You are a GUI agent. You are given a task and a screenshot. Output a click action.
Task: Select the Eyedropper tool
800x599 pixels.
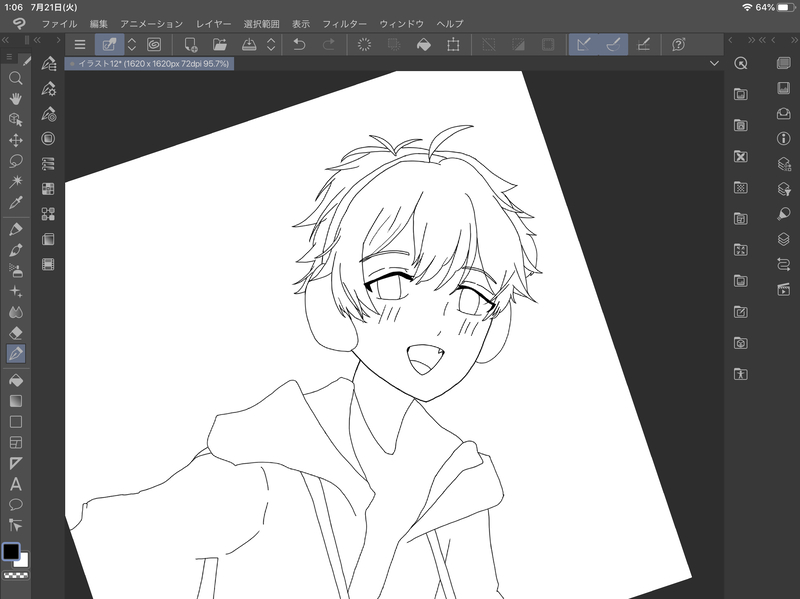click(15, 203)
